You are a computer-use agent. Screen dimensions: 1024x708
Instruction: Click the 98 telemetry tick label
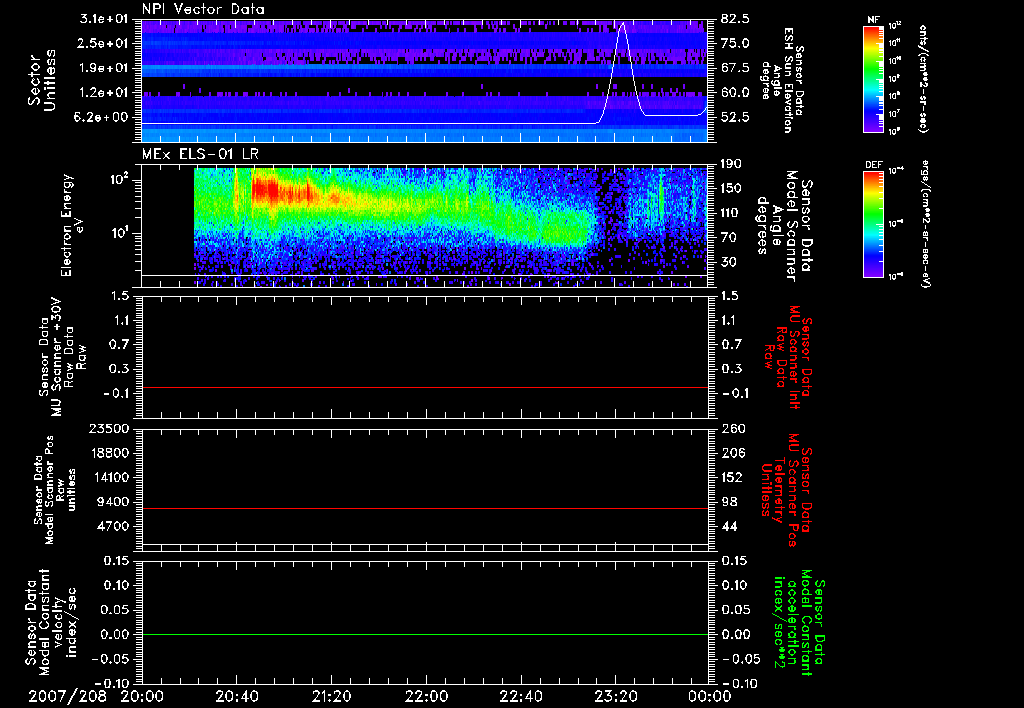pos(729,502)
